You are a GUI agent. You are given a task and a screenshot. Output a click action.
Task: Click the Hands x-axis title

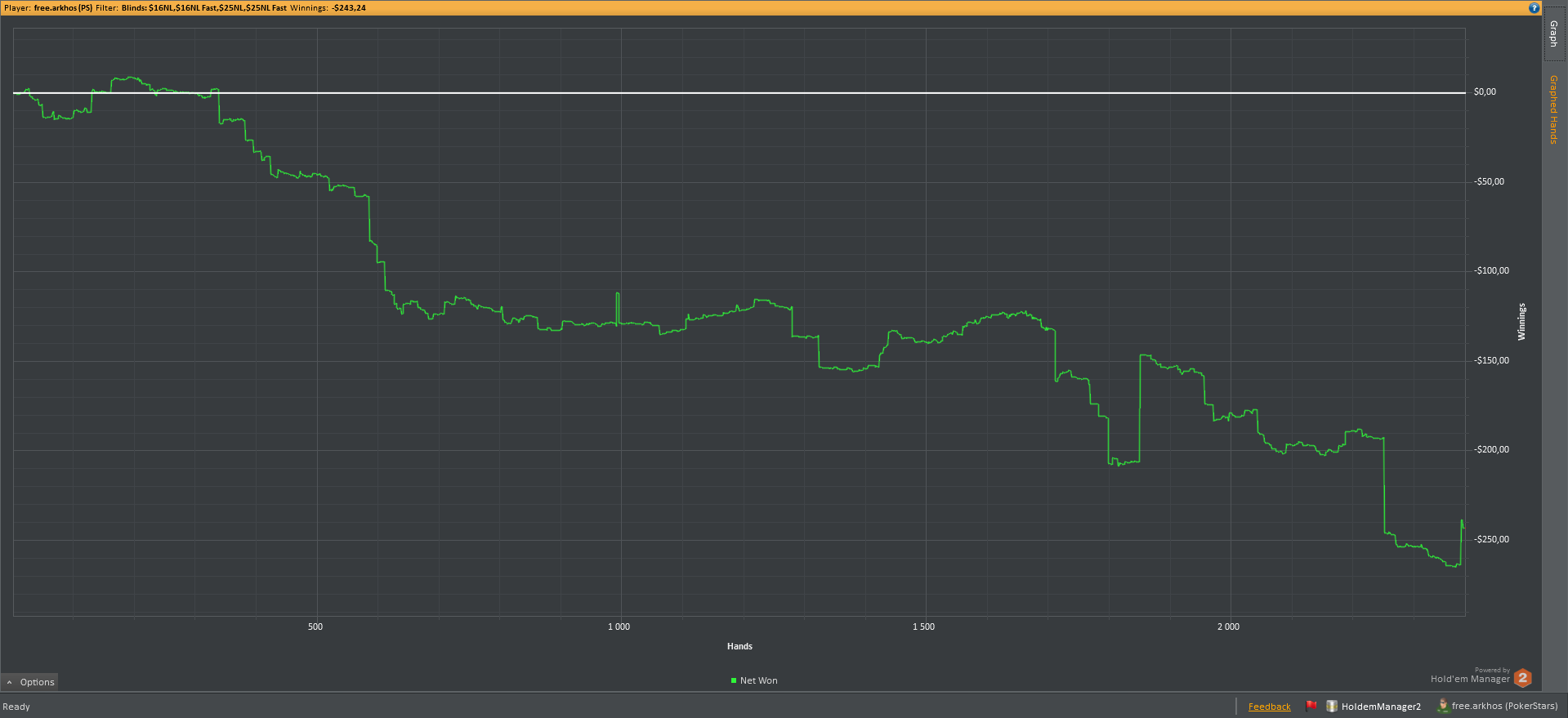[739, 646]
